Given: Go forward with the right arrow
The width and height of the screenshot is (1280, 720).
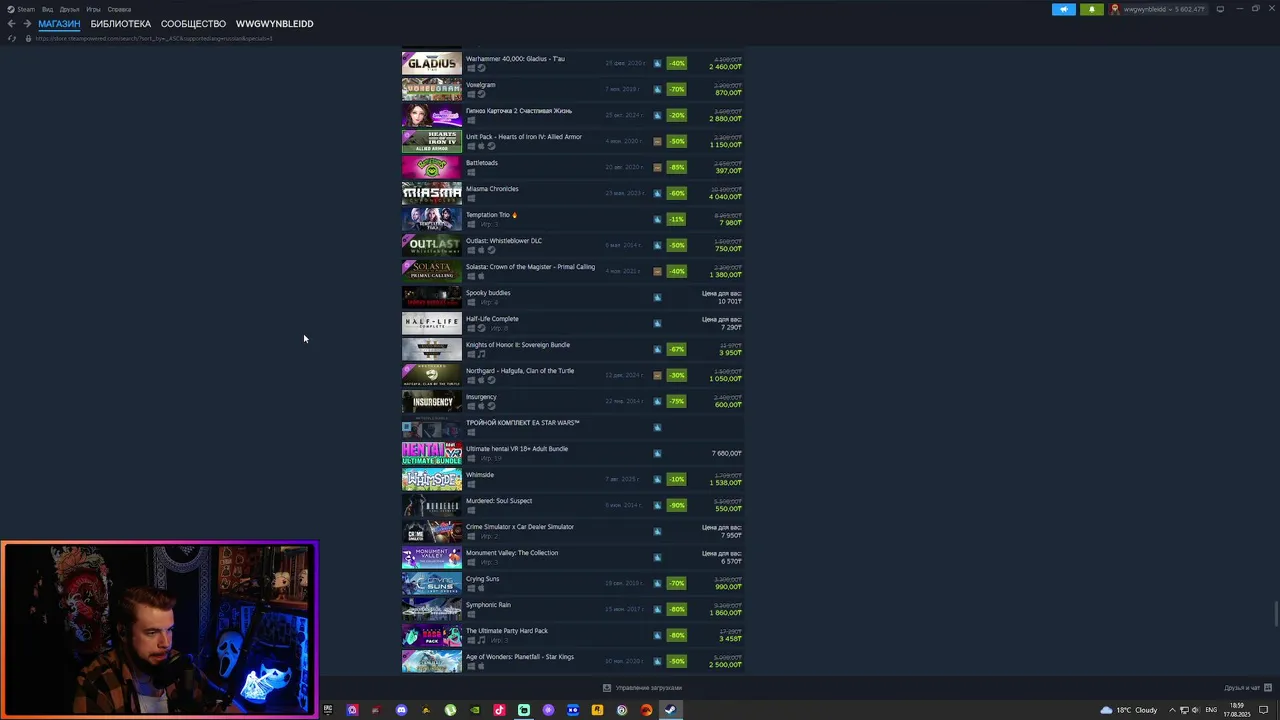Looking at the screenshot, I should point(27,24).
